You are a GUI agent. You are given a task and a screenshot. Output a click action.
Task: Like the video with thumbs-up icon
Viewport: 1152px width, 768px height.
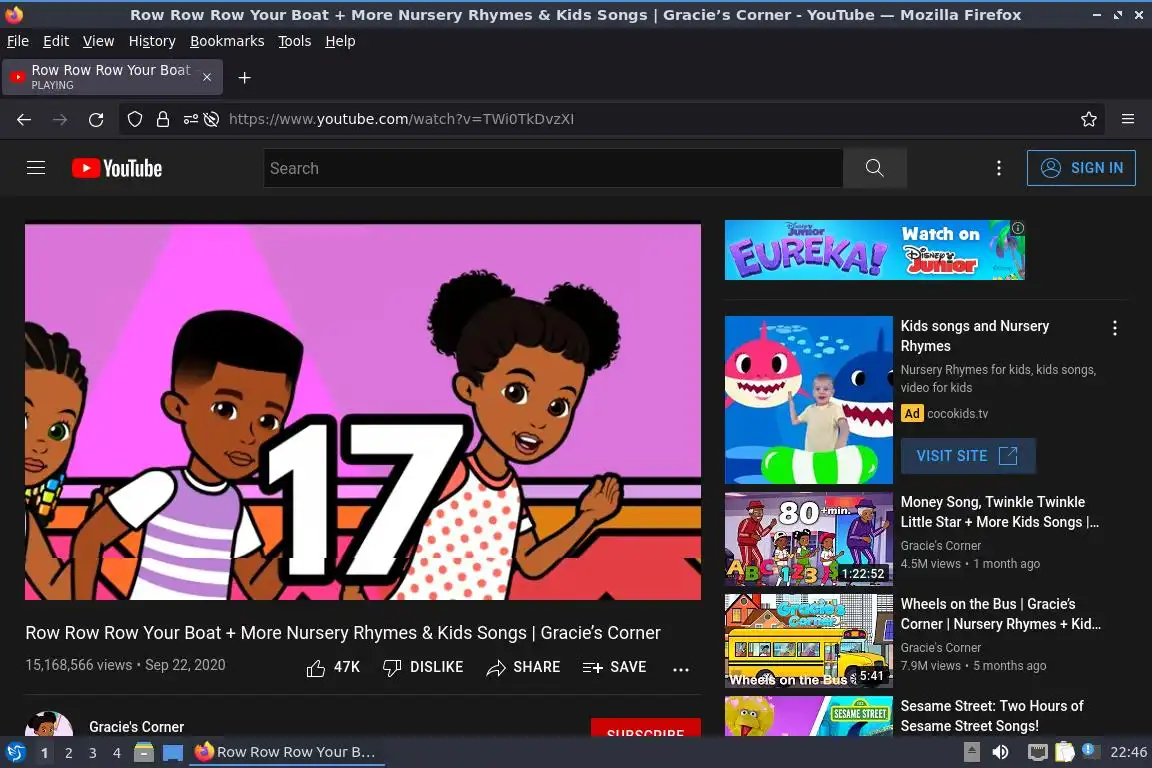click(x=316, y=667)
